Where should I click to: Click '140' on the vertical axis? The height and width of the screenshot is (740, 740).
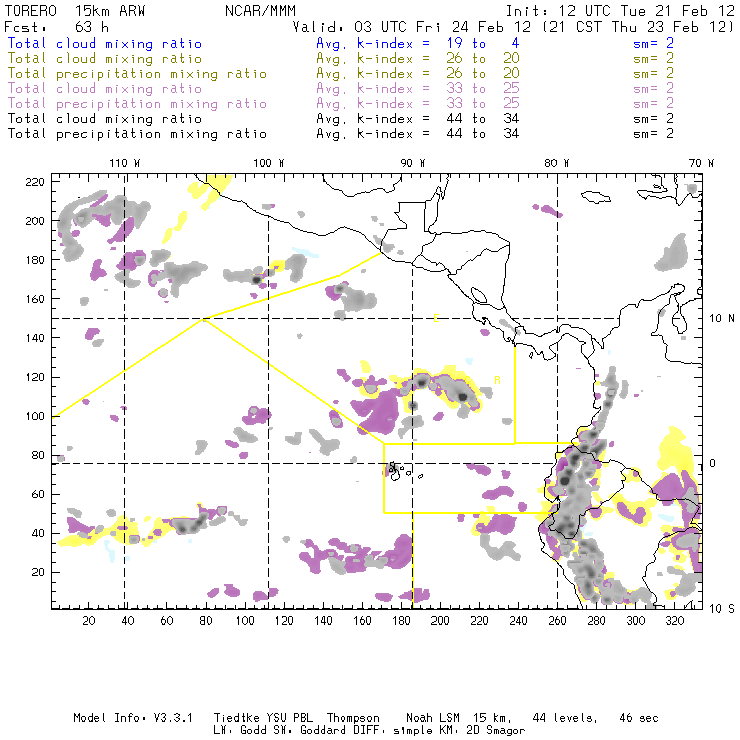tap(35, 338)
